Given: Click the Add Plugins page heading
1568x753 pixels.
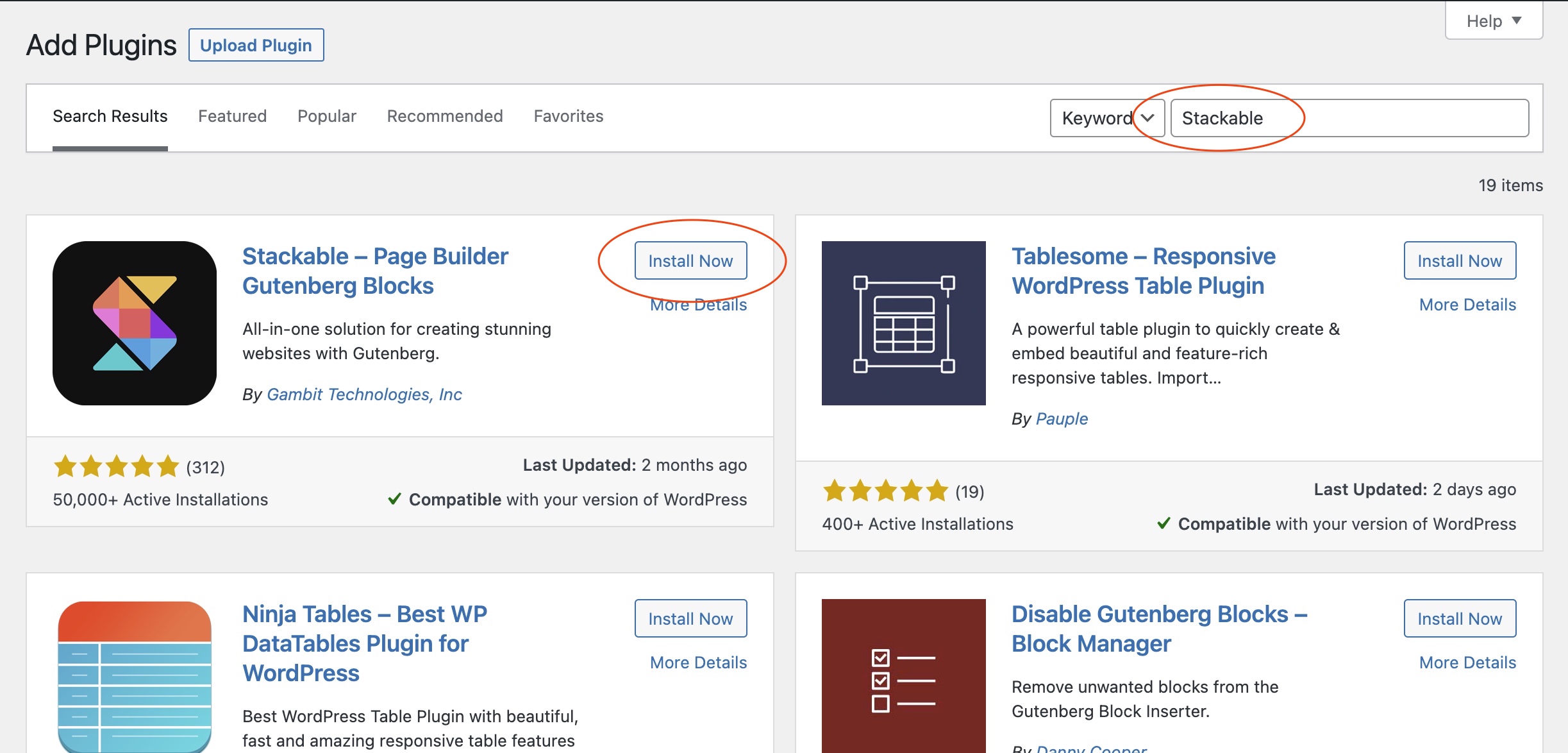Looking at the screenshot, I should 101,45.
